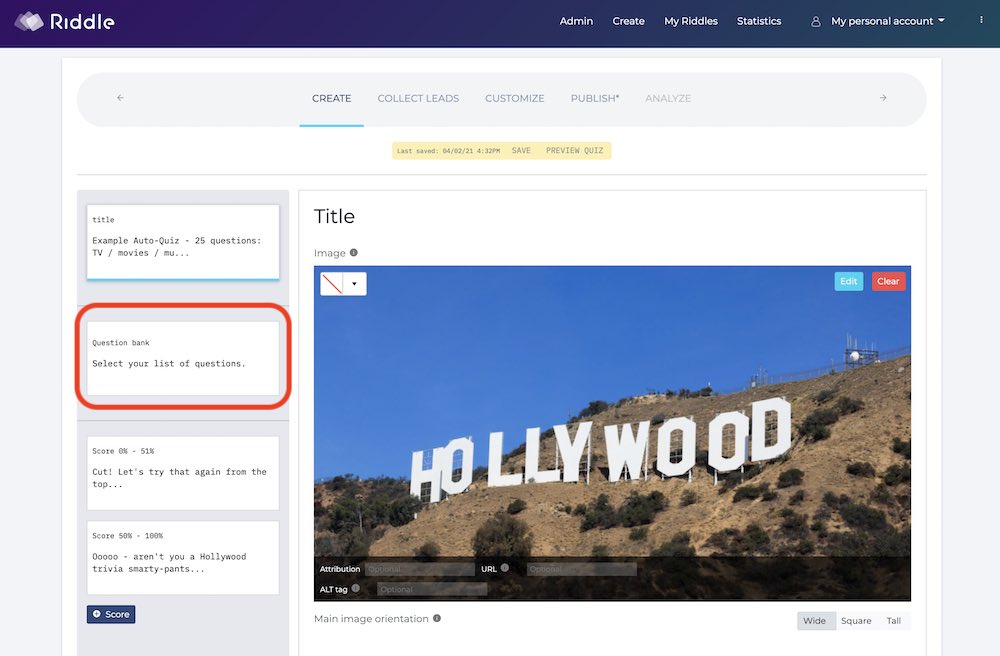This screenshot has width=1000, height=656.
Task: Click the Hollywood sign image
Action: [612, 434]
